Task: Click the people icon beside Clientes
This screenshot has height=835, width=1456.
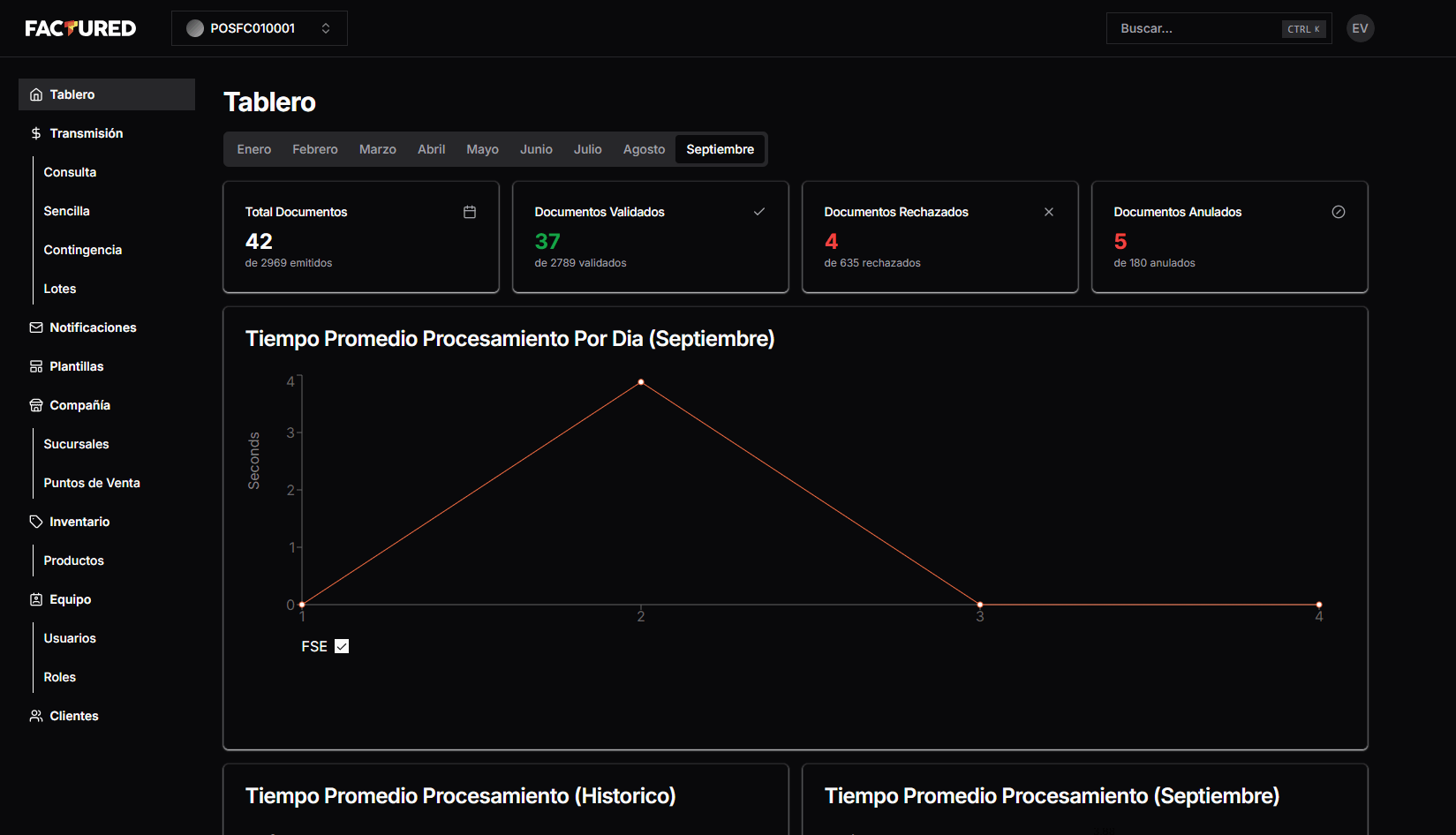Action: (36, 716)
